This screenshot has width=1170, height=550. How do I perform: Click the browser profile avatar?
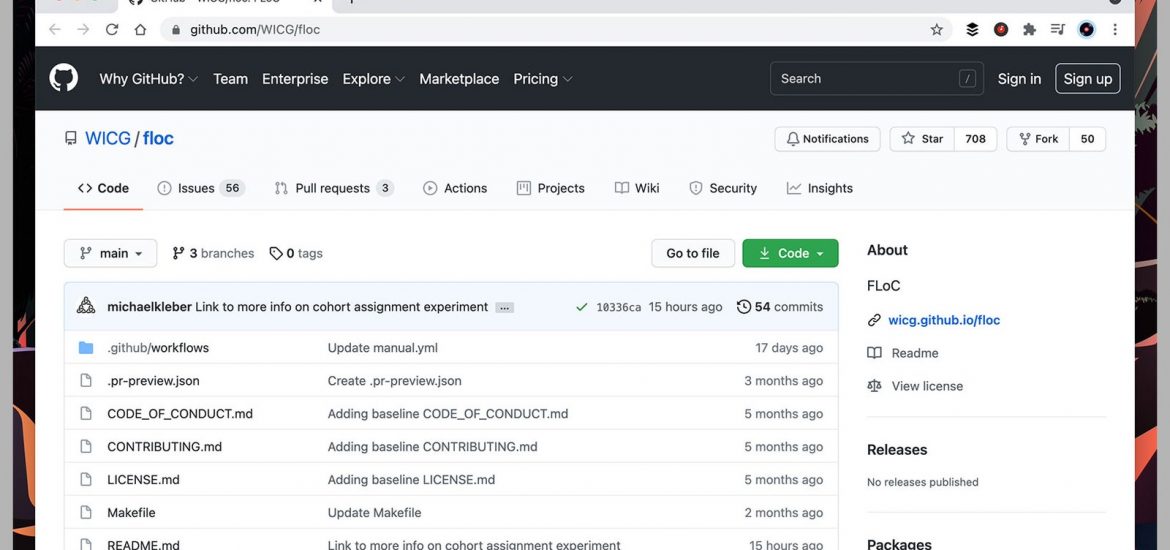tap(1087, 29)
